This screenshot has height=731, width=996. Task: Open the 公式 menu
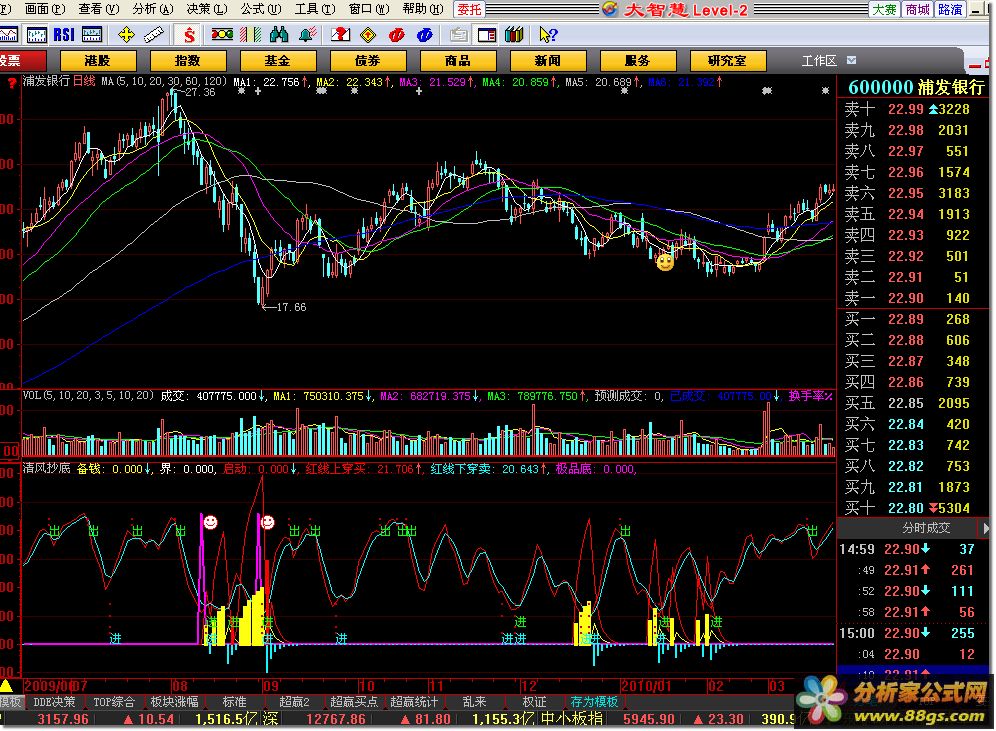tap(260, 9)
